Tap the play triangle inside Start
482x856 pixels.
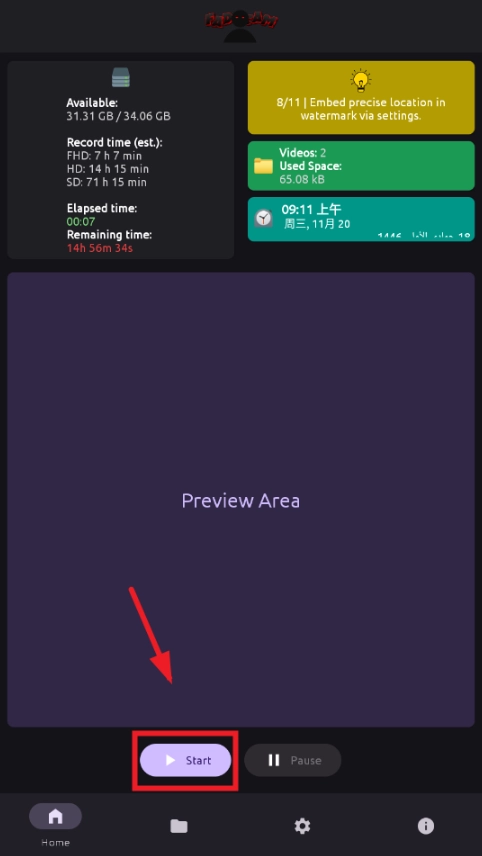tap(170, 760)
